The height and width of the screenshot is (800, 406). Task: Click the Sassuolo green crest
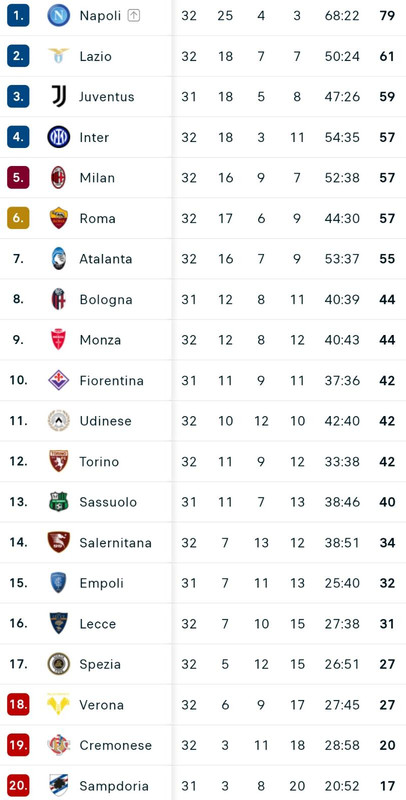[59, 502]
